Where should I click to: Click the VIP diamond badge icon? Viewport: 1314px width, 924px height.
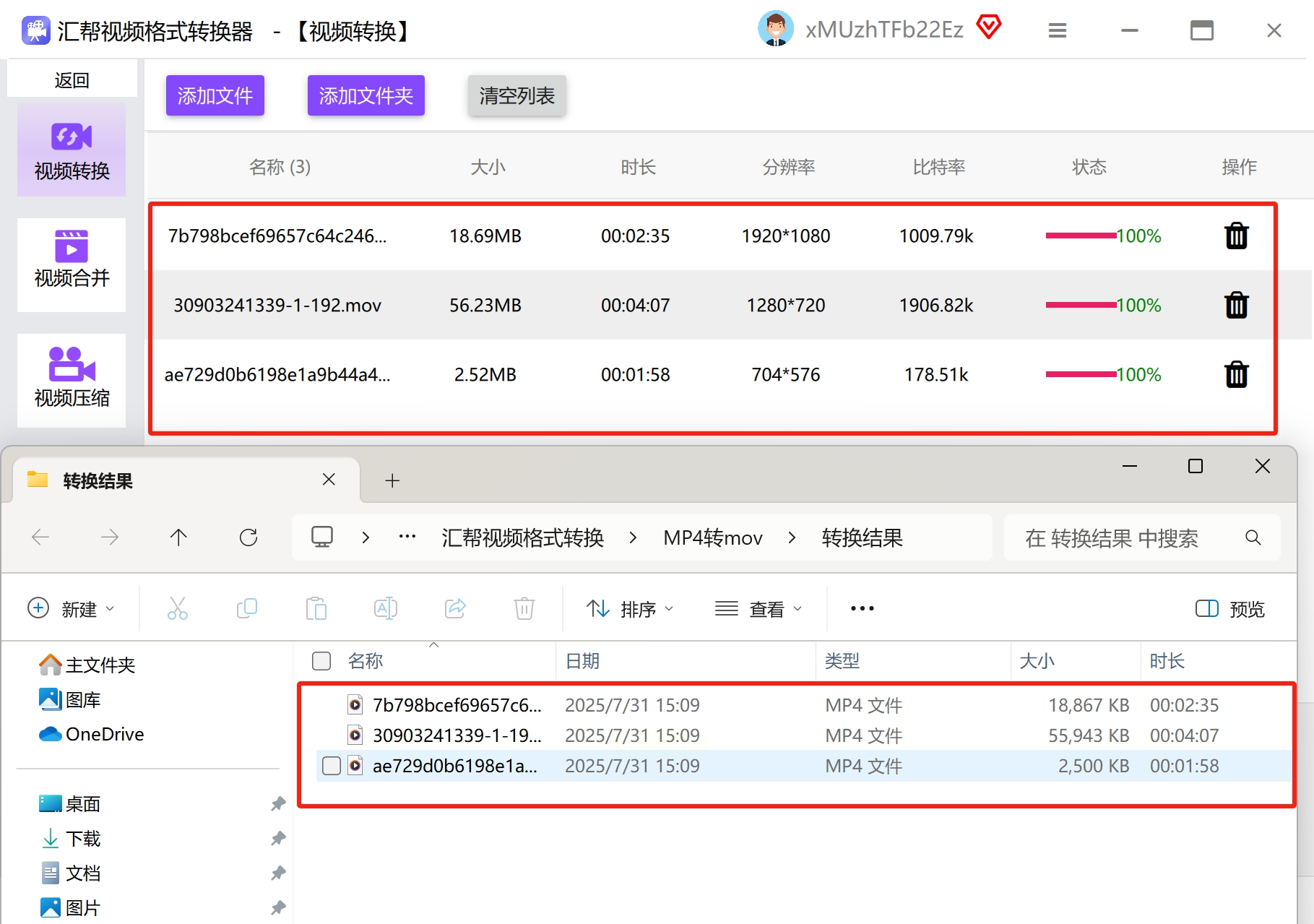(988, 27)
